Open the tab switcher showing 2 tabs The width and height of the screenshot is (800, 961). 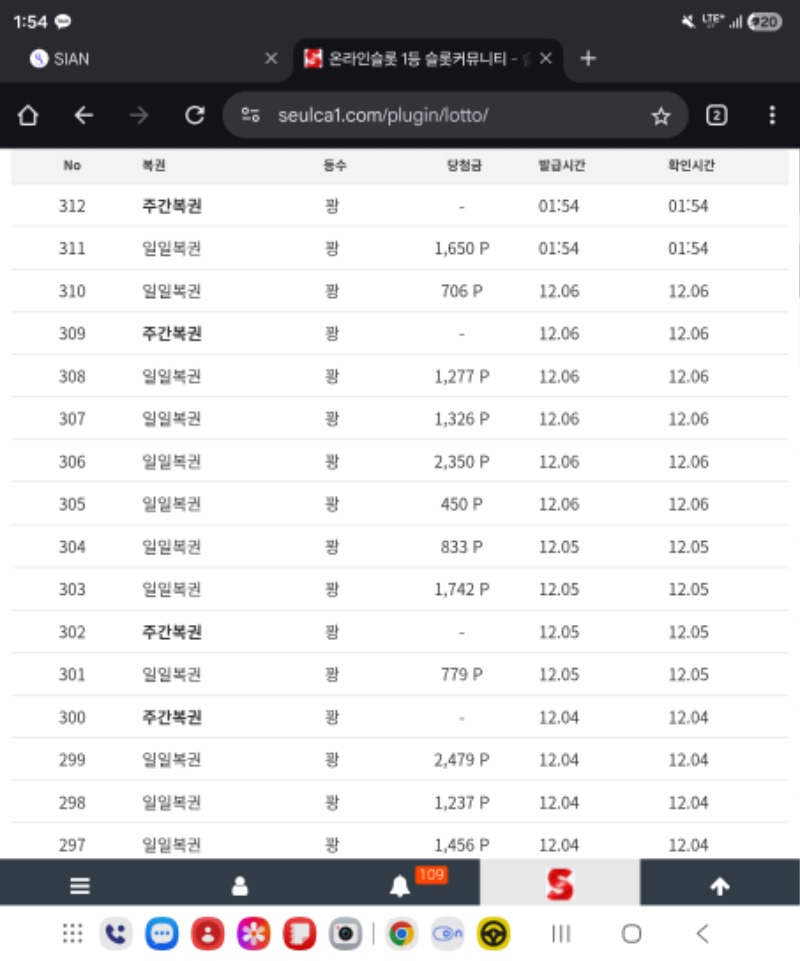pyautogui.click(x=718, y=115)
